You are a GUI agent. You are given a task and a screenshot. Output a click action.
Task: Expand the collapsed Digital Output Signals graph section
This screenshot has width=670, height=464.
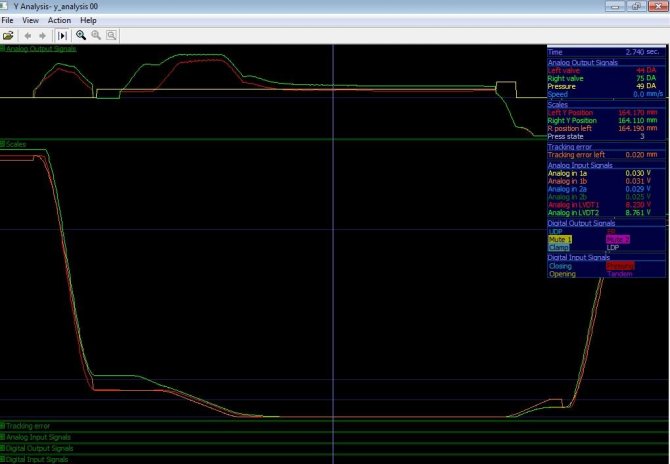click(2, 448)
